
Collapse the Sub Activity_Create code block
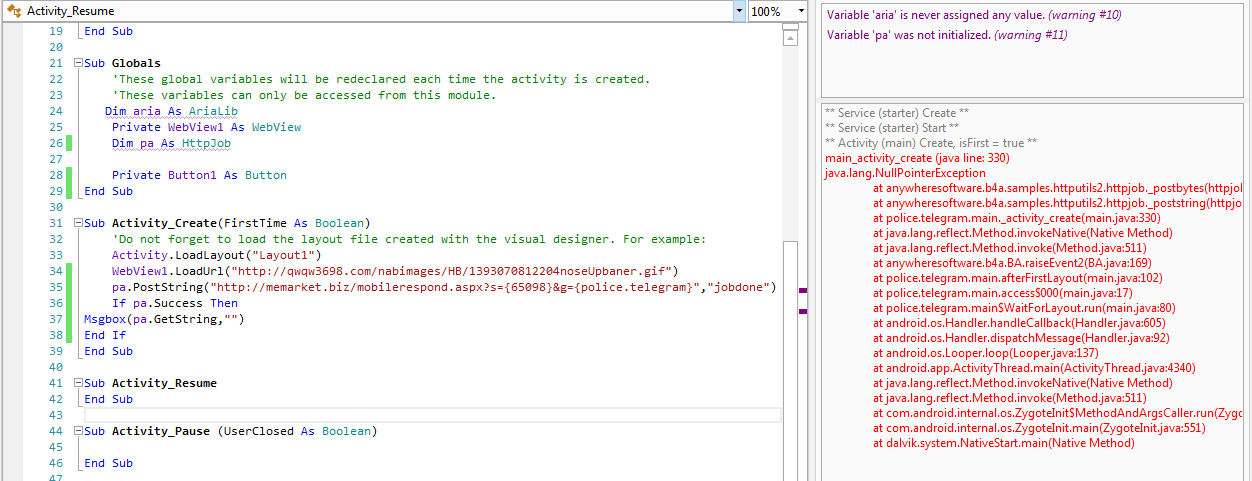point(78,223)
